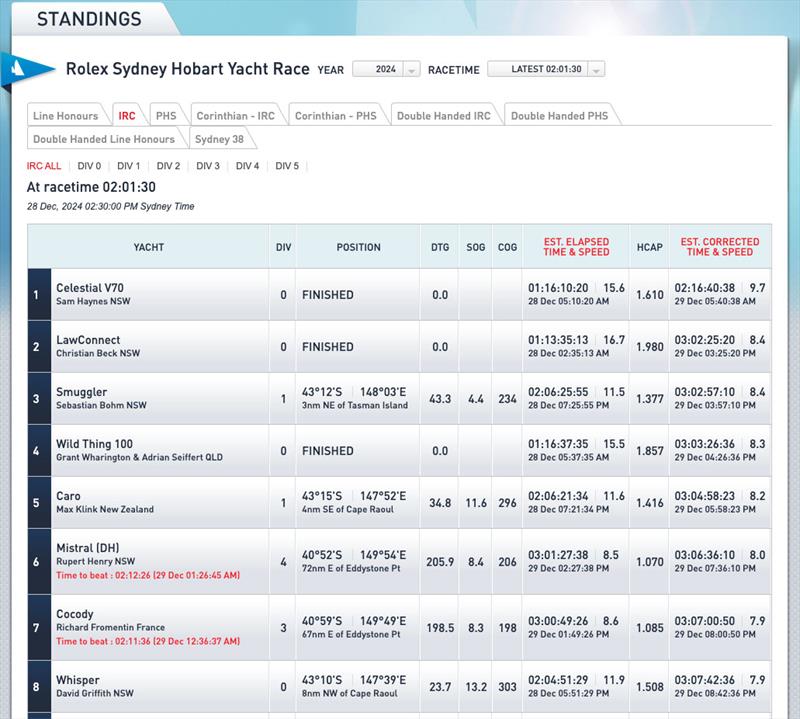
Task: Select Double Handed Line Honours tab
Action: coord(104,139)
